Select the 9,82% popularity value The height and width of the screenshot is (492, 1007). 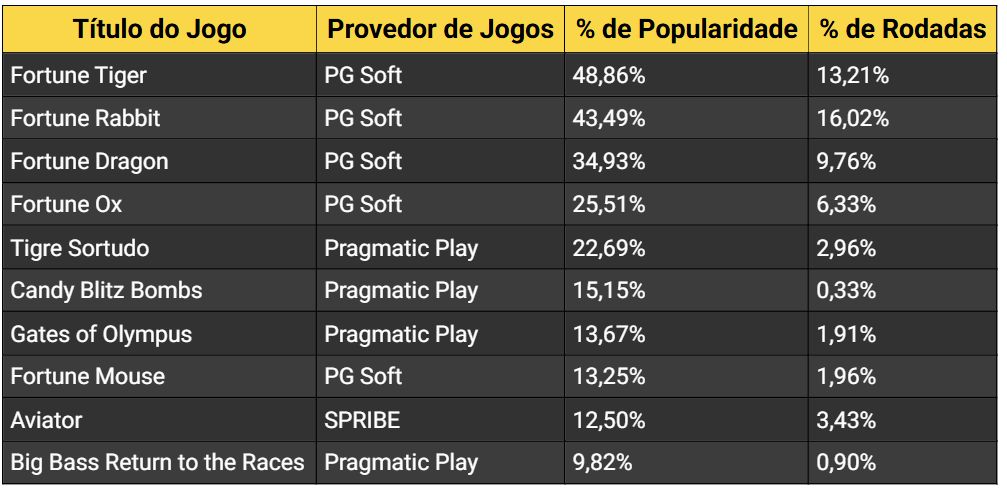click(x=602, y=462)
